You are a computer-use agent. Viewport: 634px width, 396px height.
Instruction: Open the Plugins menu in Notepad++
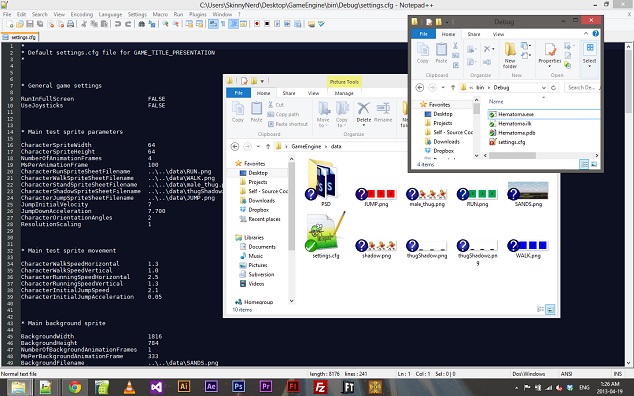[x=198, y=14]
